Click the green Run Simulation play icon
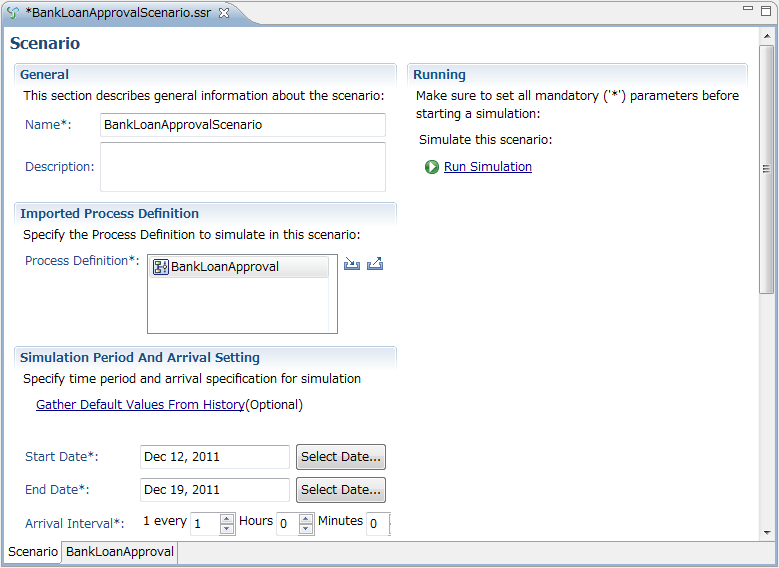The image size is (779, 568). coord(432,167)
